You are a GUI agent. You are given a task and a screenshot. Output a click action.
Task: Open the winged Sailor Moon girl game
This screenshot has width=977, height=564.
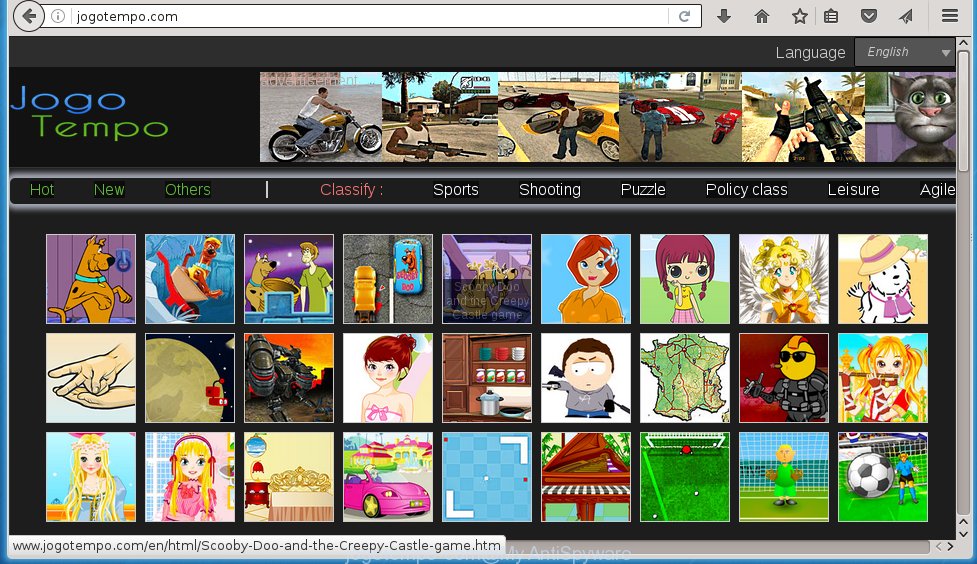[x=784, y=279]
